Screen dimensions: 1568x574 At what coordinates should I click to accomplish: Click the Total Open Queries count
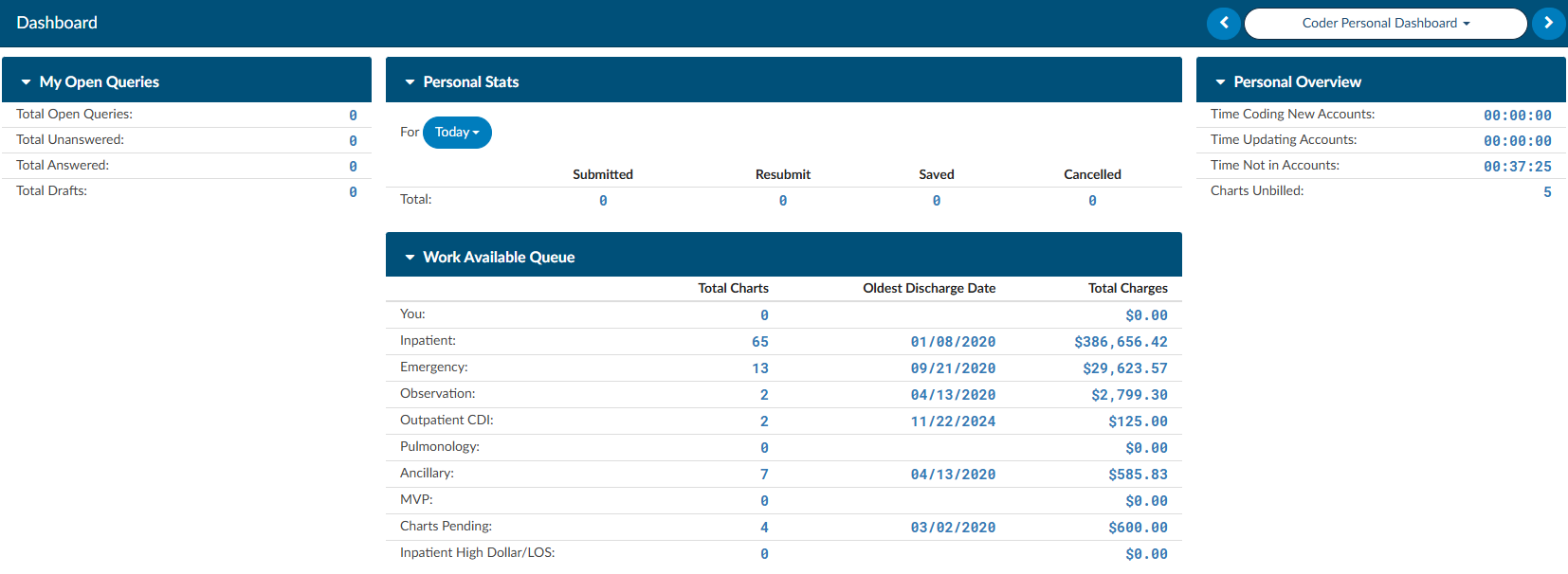point(353,115)
